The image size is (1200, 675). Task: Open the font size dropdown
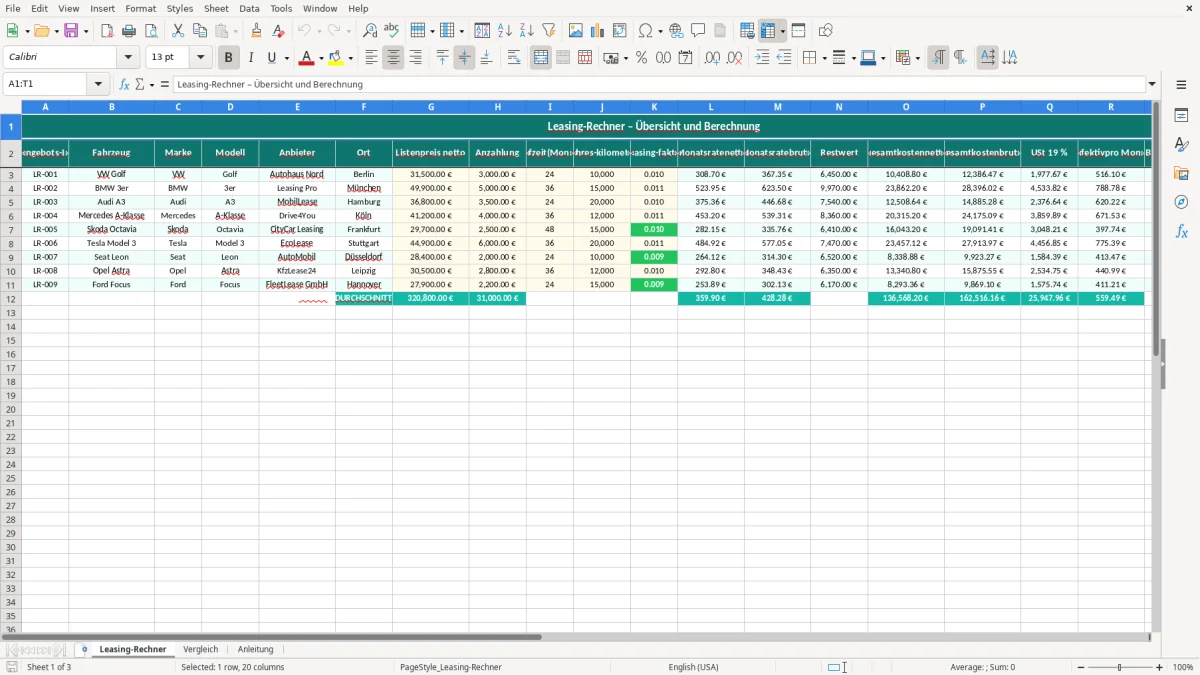(200, 58)
